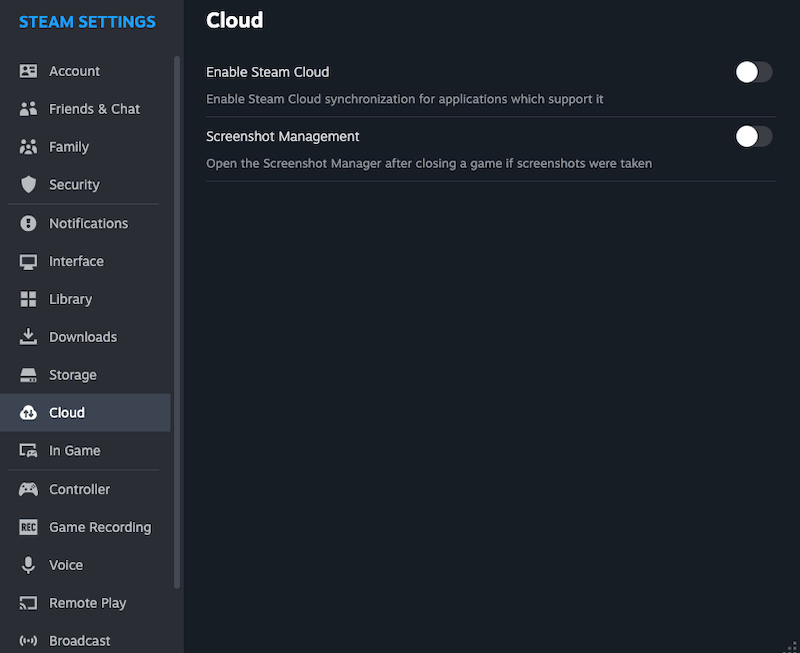Go to Storage settings label
The width and height of the screenshot is (800, 653).
coord(73,375)
